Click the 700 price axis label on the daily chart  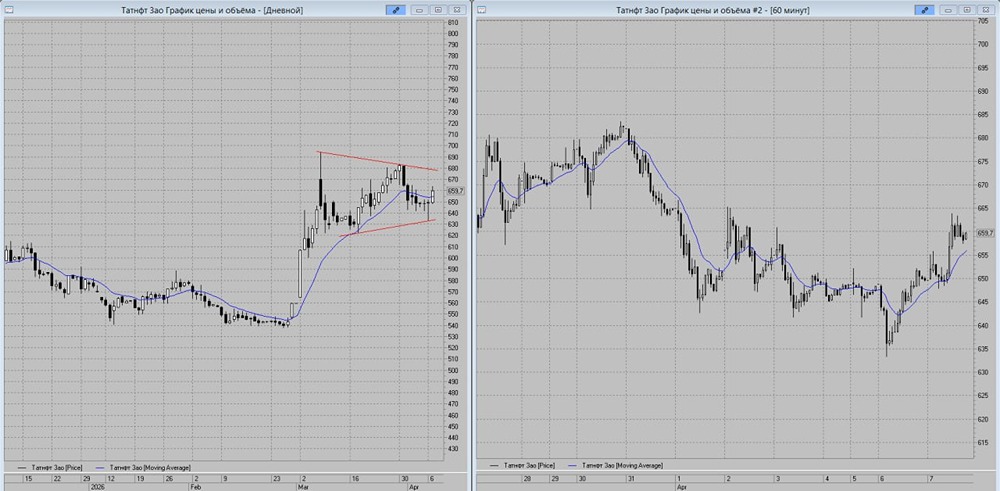[453, 145]
